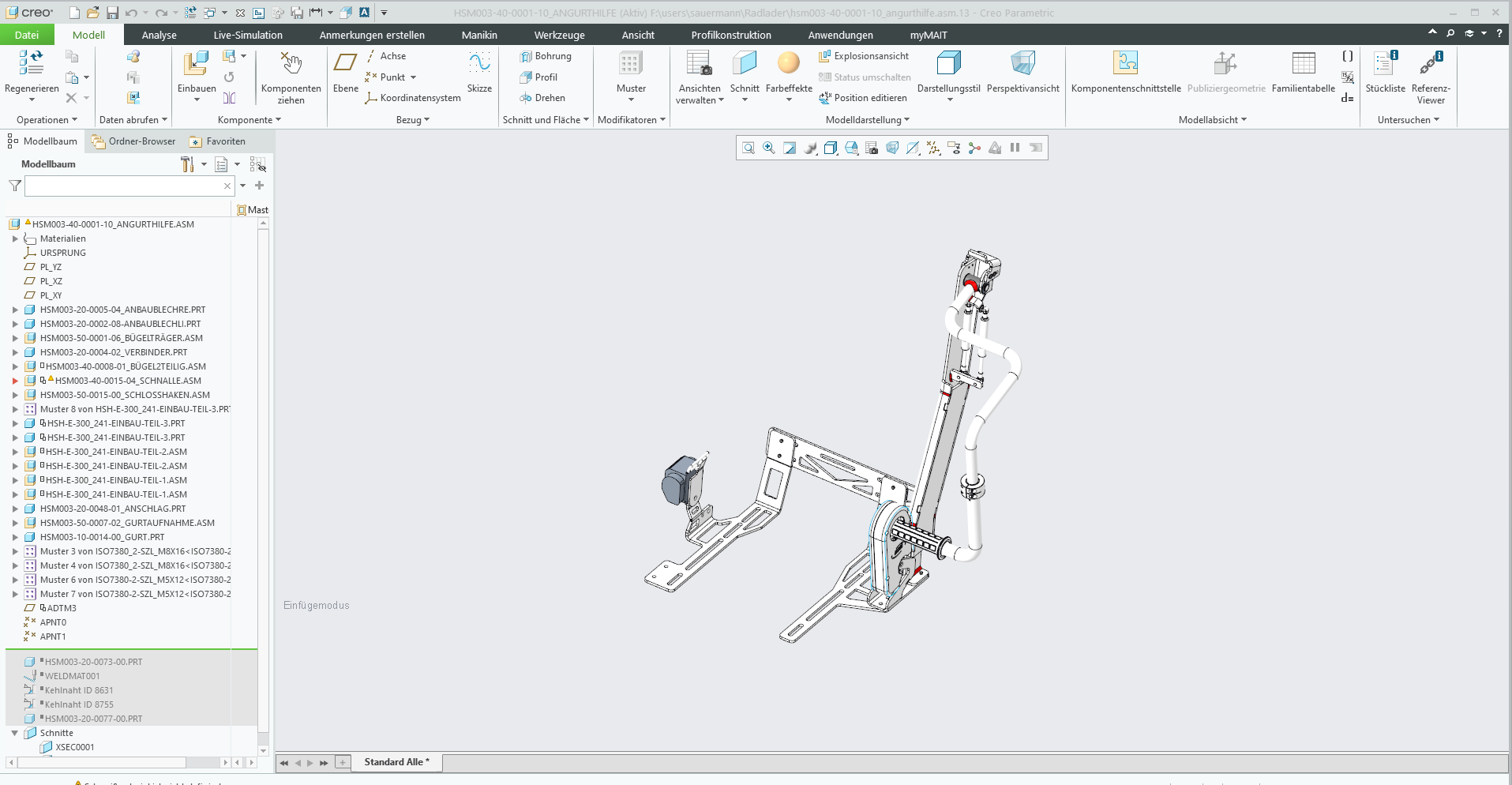The height and width of the screenshot is (785, 1512).
Task: Click the Muster pattern icon
Action: click(x=630, y=63)
